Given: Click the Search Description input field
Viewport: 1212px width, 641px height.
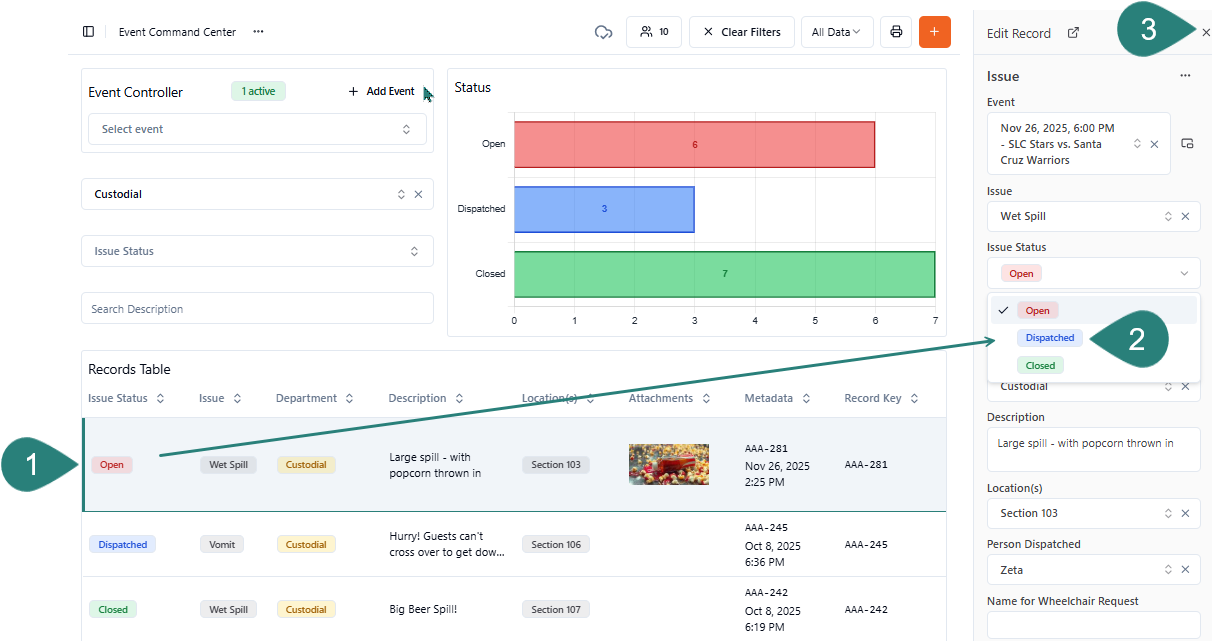Looking at the screenshot, I should click(257, 309).
